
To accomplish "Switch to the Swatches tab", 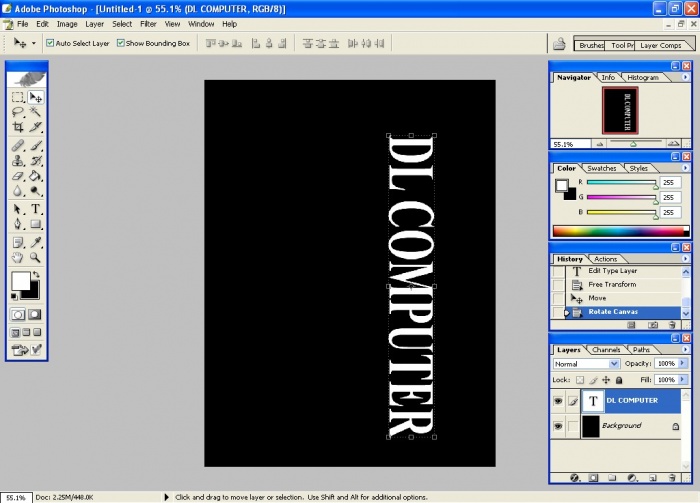I will 601,168.
